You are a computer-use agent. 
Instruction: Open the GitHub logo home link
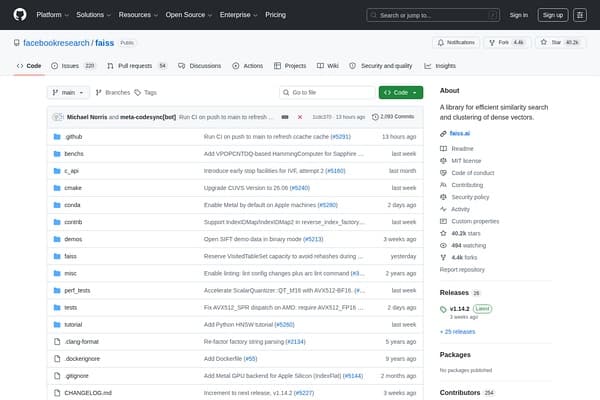tap(20, 15)
